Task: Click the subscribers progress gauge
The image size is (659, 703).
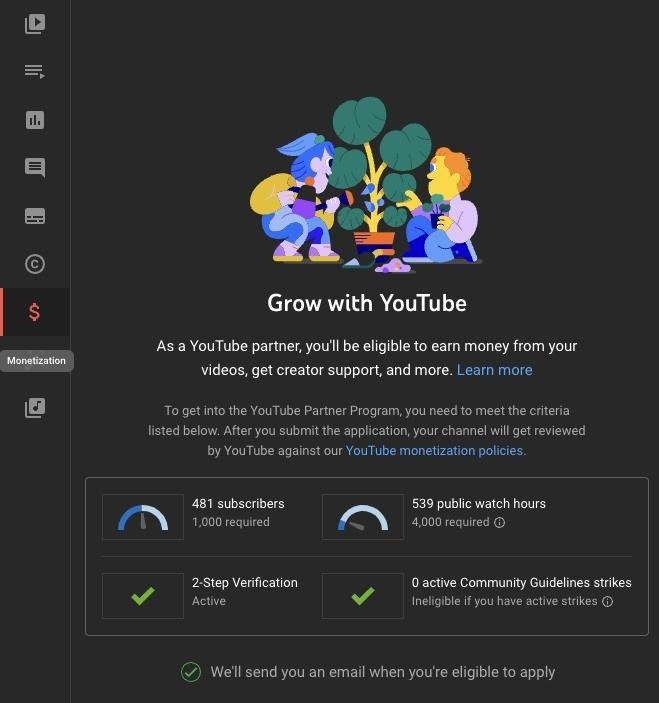Action: (x=143, y=517)
